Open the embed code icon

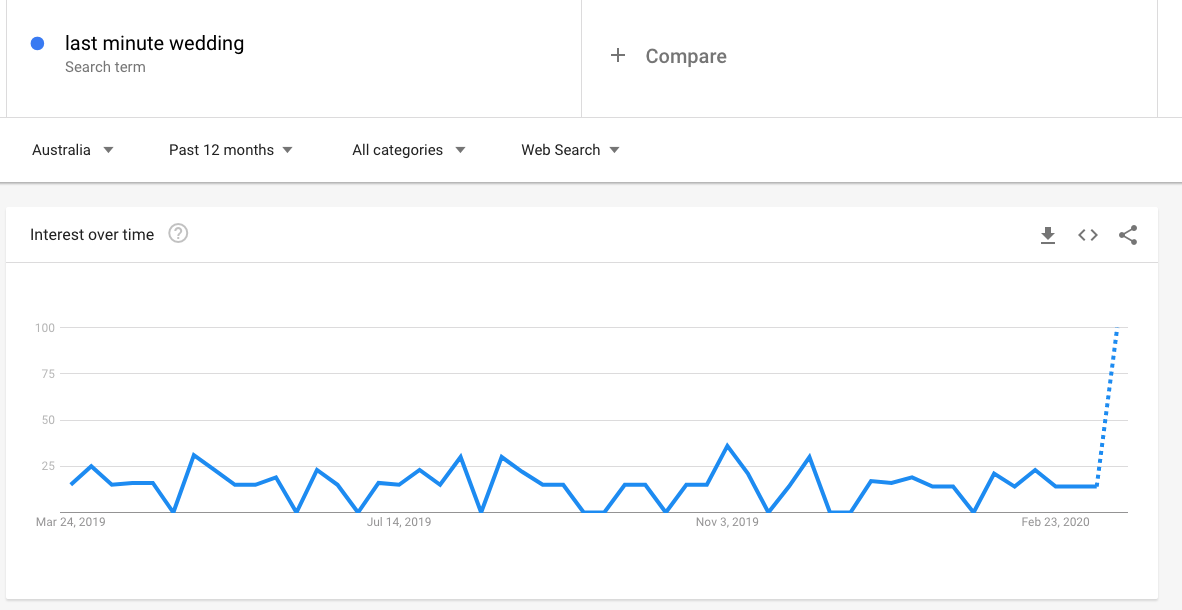(1087, 235)
